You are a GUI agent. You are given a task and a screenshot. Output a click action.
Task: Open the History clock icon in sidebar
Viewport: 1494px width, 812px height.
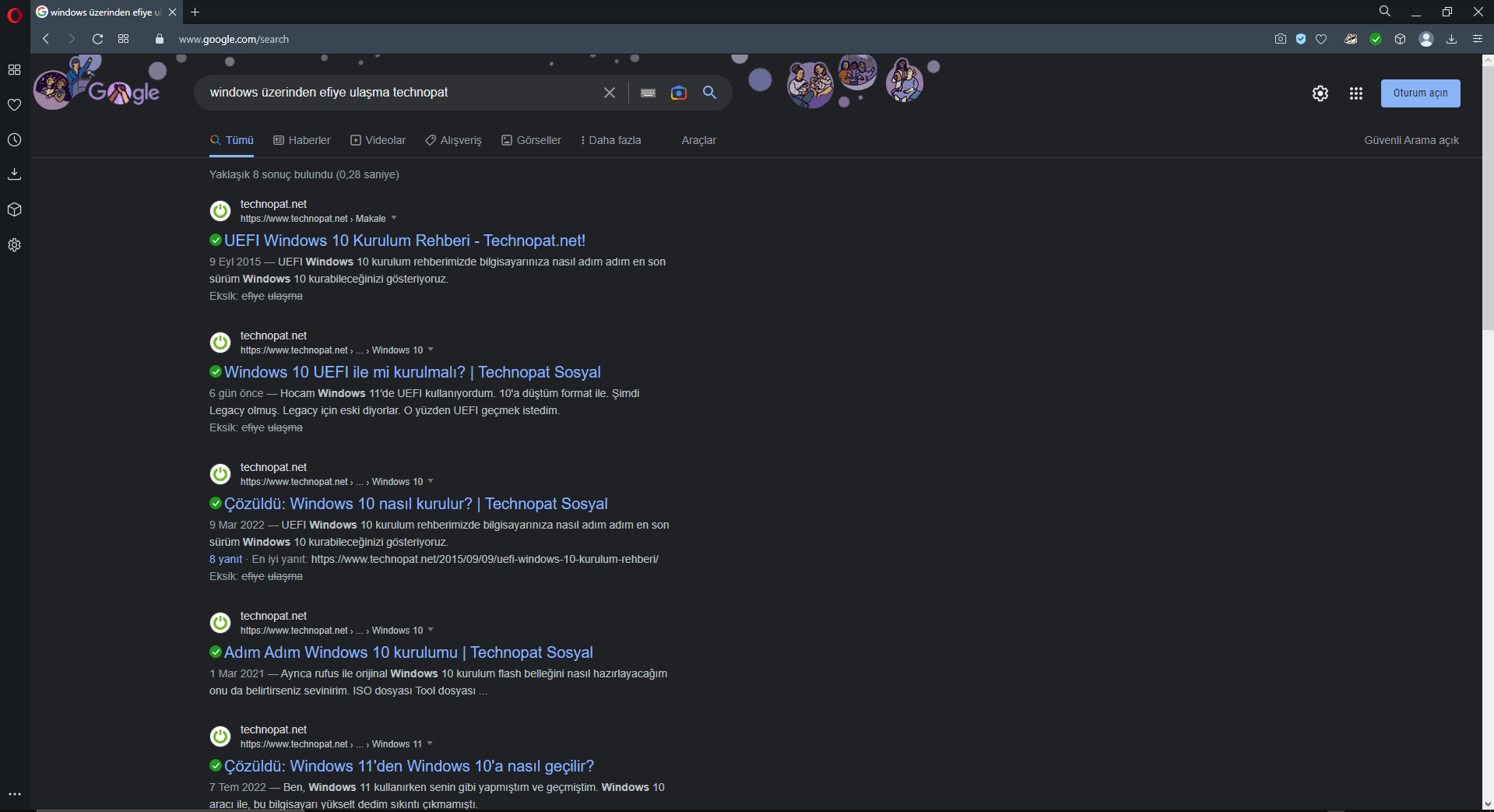tap(14, 140)
